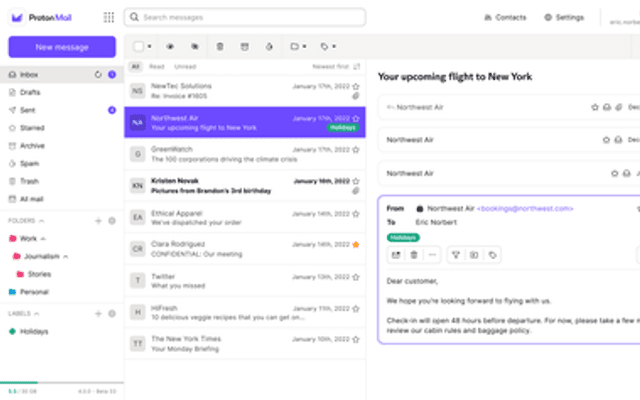Open the app switcher grid icon
Image resolution: width=640 pixels, height=400 pixels.
(x=109, y=18)
